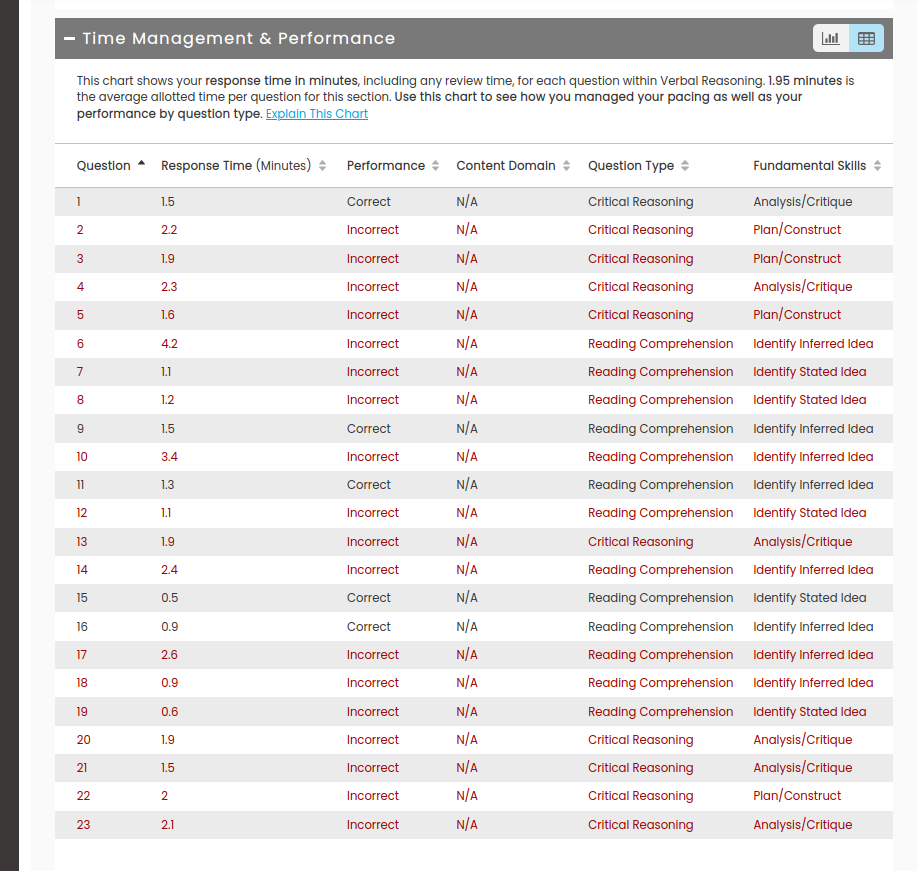Click Correct result for question 1
Viewport: 922px width, 871px height.
pos(368,202)
